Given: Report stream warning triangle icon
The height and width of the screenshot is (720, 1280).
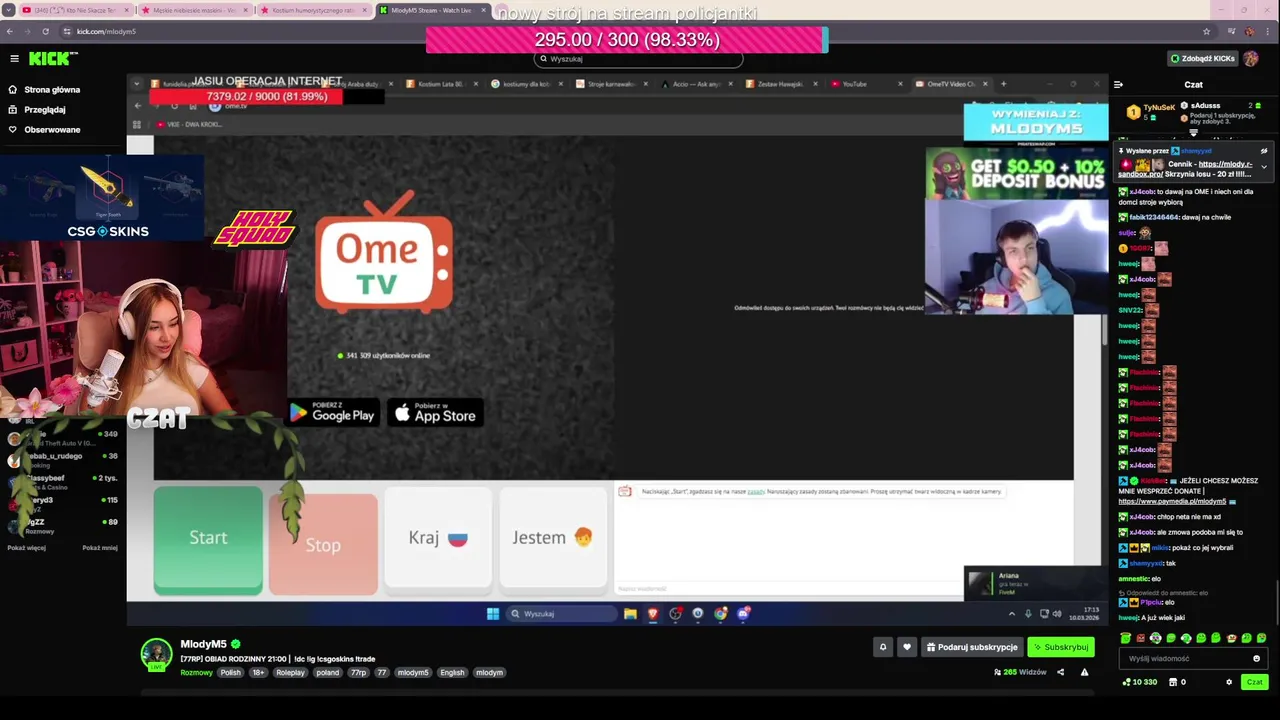Looking at the screenshot, I should tap(1084, 672).
